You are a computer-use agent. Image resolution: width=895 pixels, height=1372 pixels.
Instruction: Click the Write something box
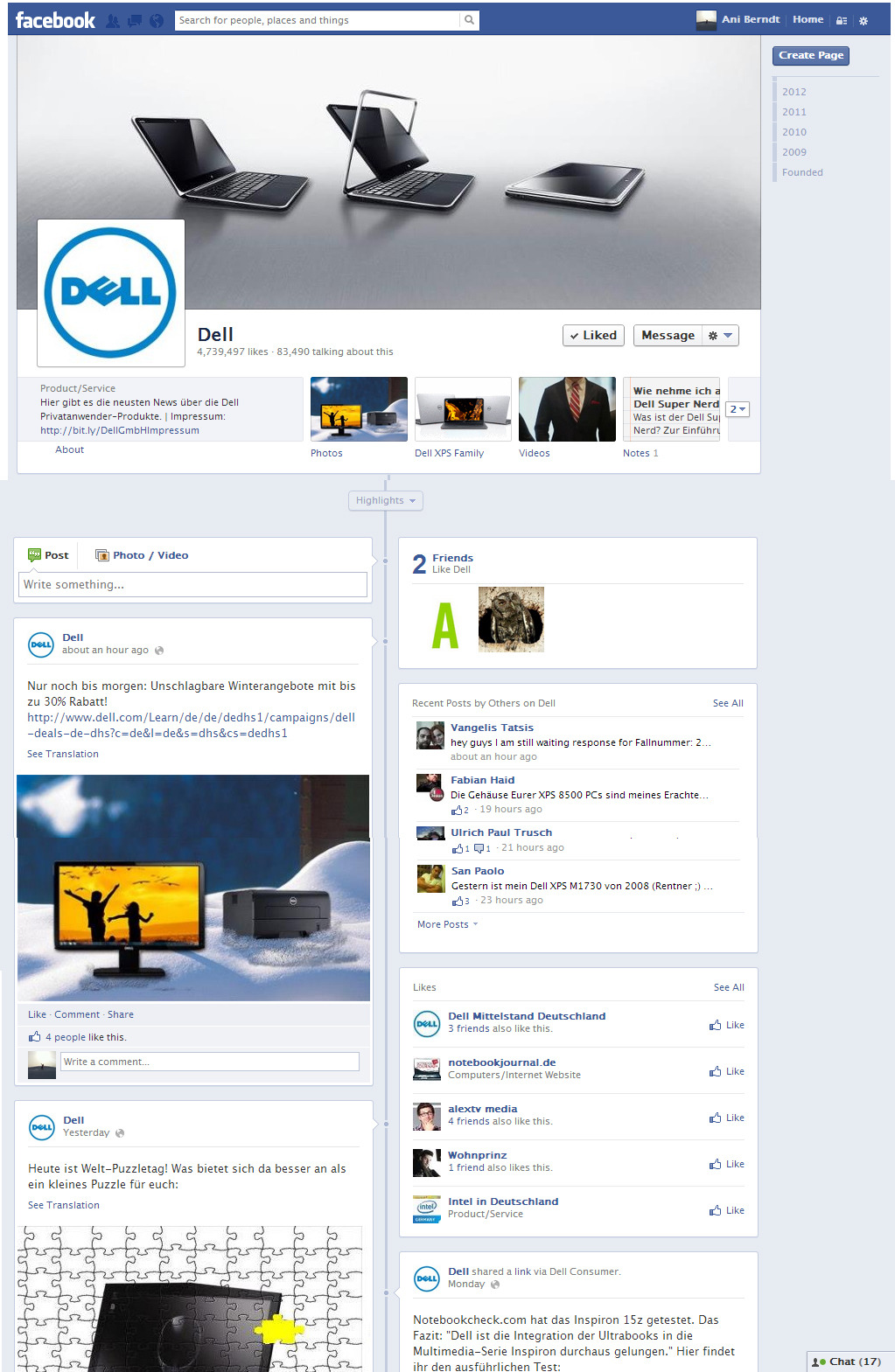192,584
